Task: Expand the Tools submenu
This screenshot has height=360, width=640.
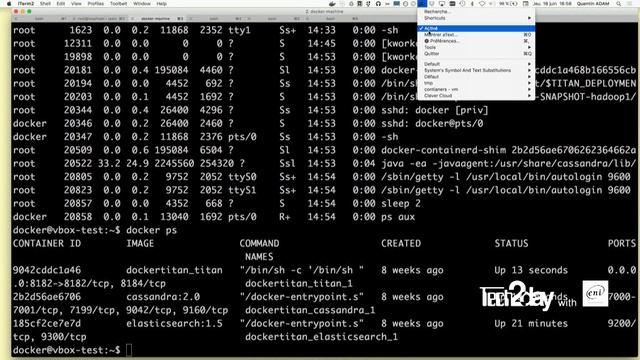Action: tap(476, 47)
